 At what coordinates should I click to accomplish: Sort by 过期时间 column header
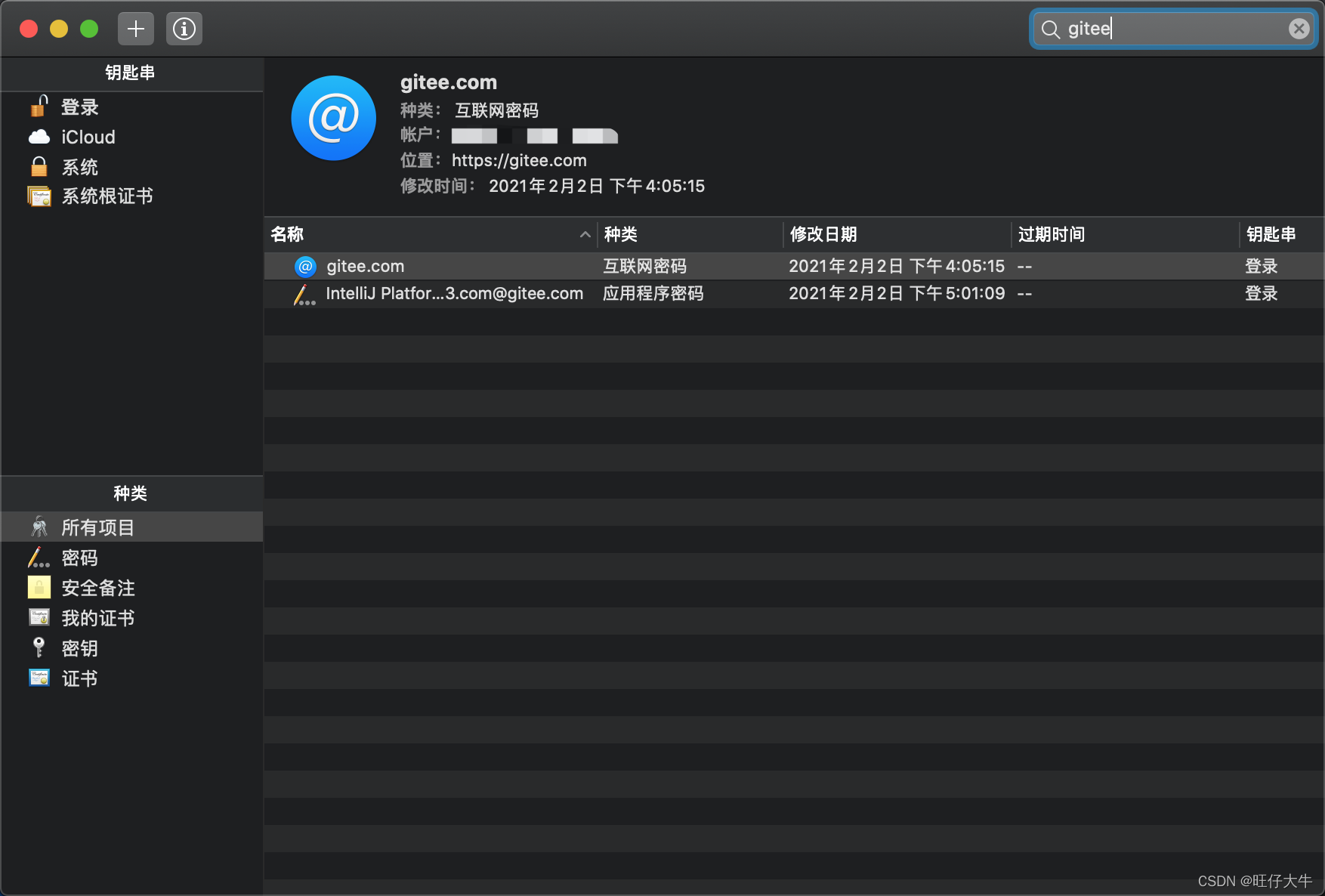[x=1126, y=234]
